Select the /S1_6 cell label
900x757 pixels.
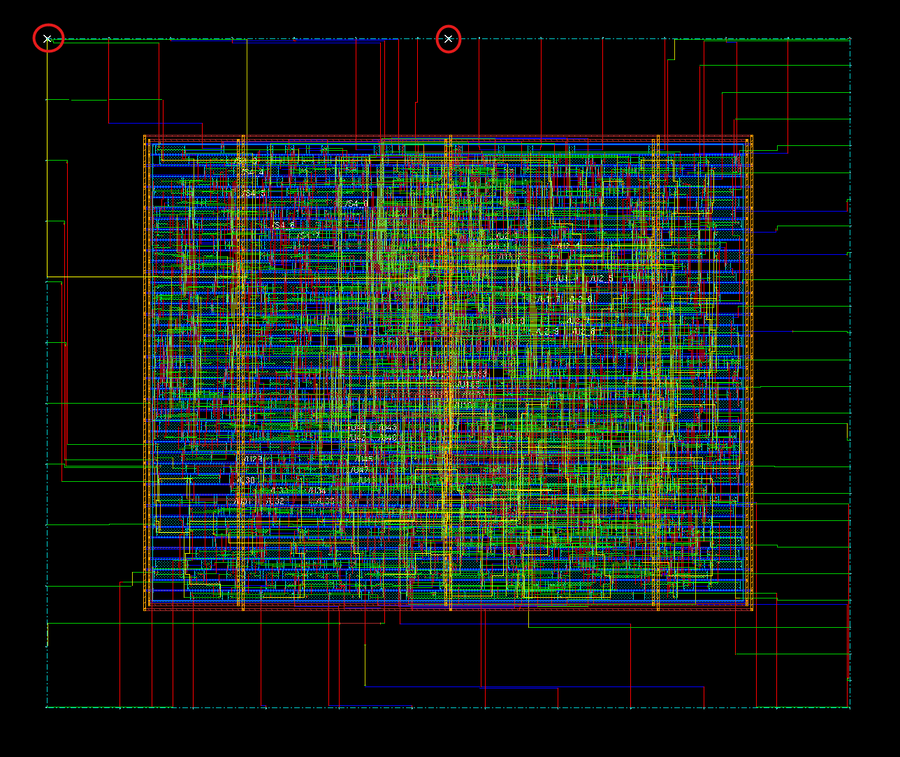pyautogui.click(x=283, y=225)
